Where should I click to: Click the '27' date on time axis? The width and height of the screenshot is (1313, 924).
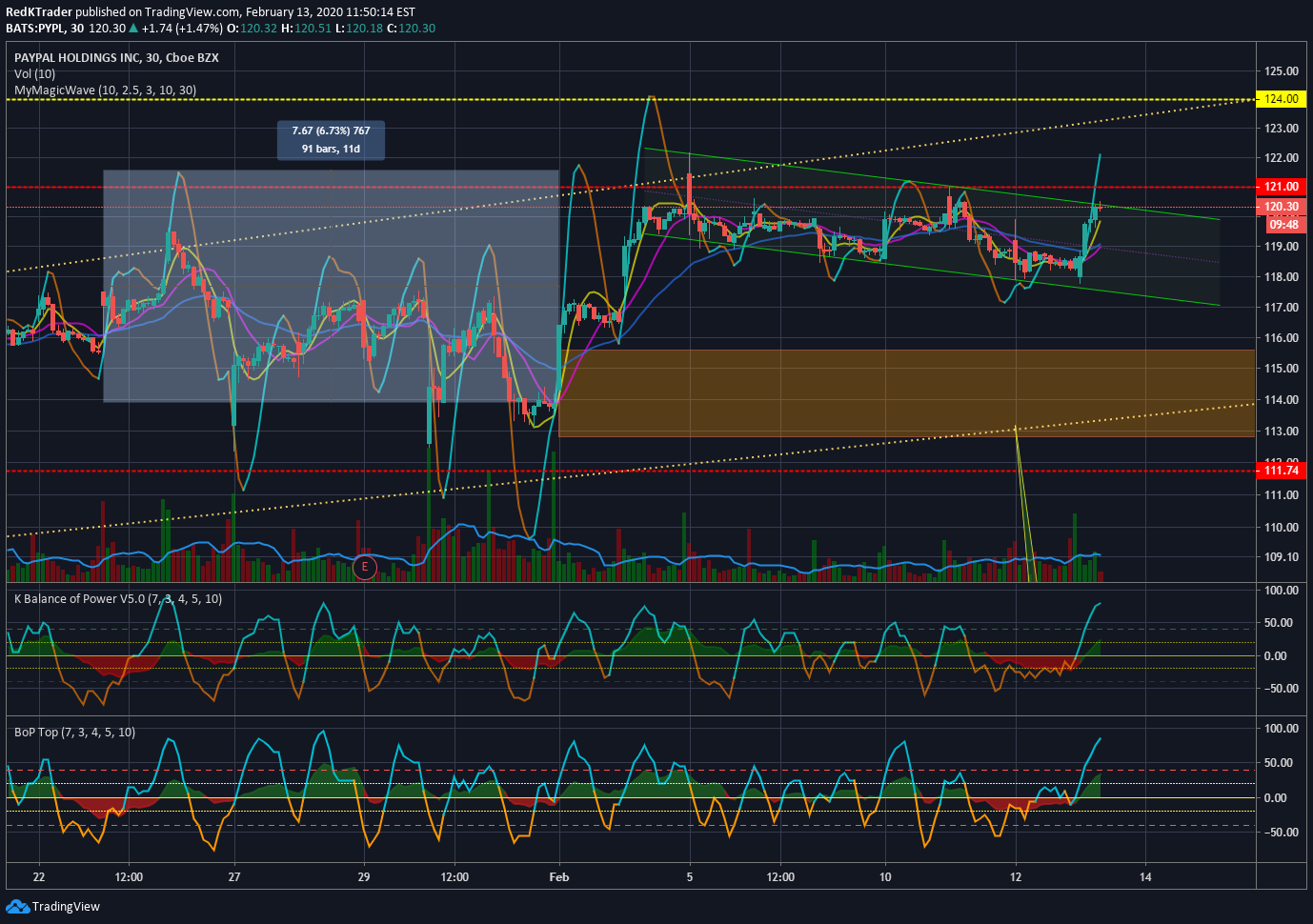(x=234, y=877)
